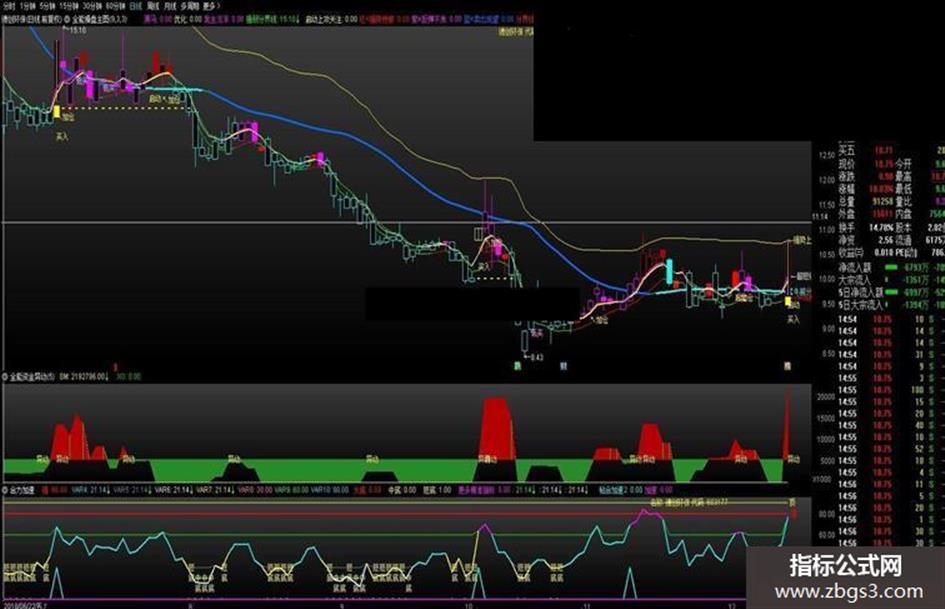Click the main chart indicator settings circle icon
Viewport: 945px width, 609px height.
67,19
